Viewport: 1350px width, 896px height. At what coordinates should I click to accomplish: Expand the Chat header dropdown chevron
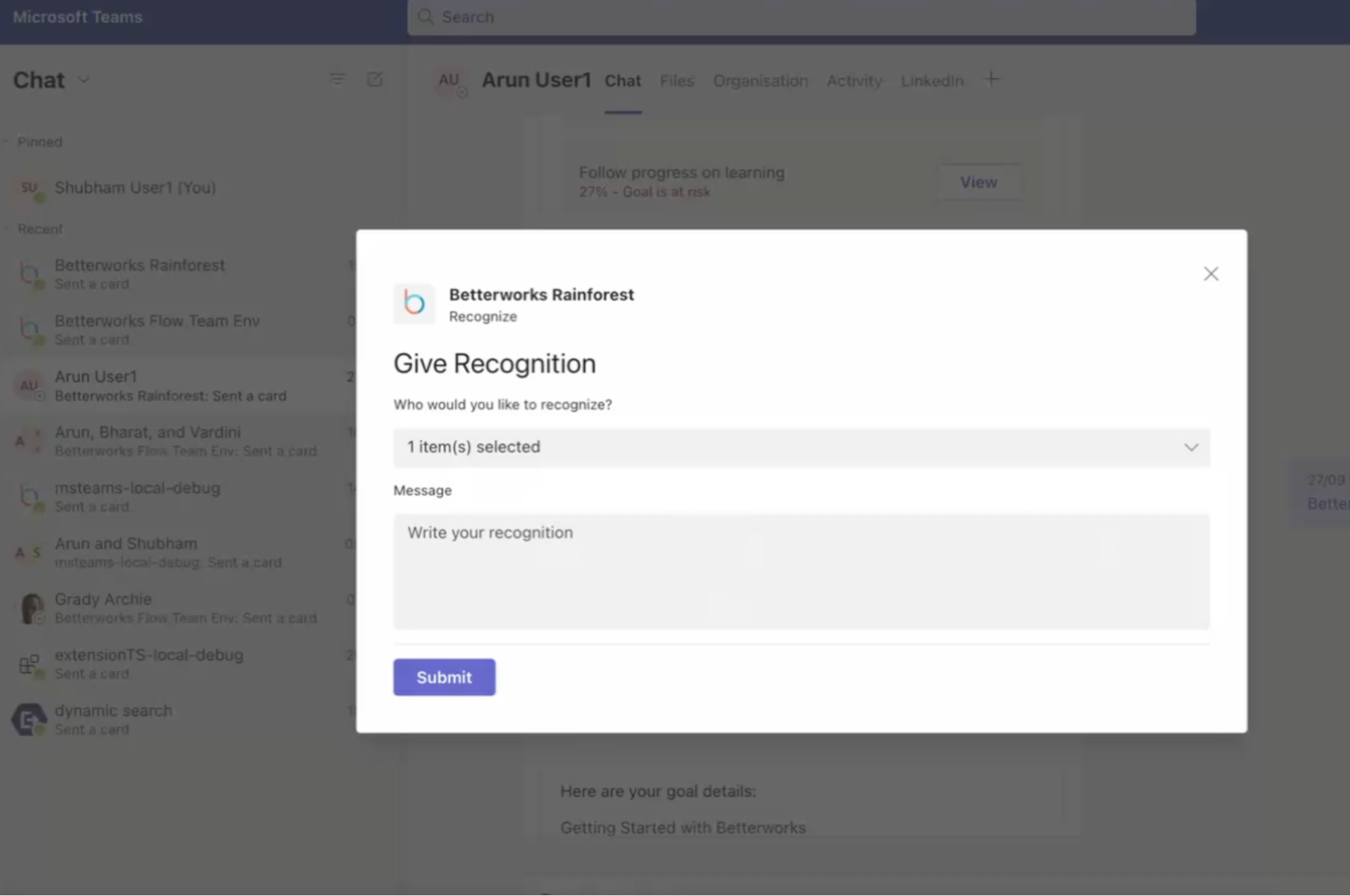tap(84, 80)
